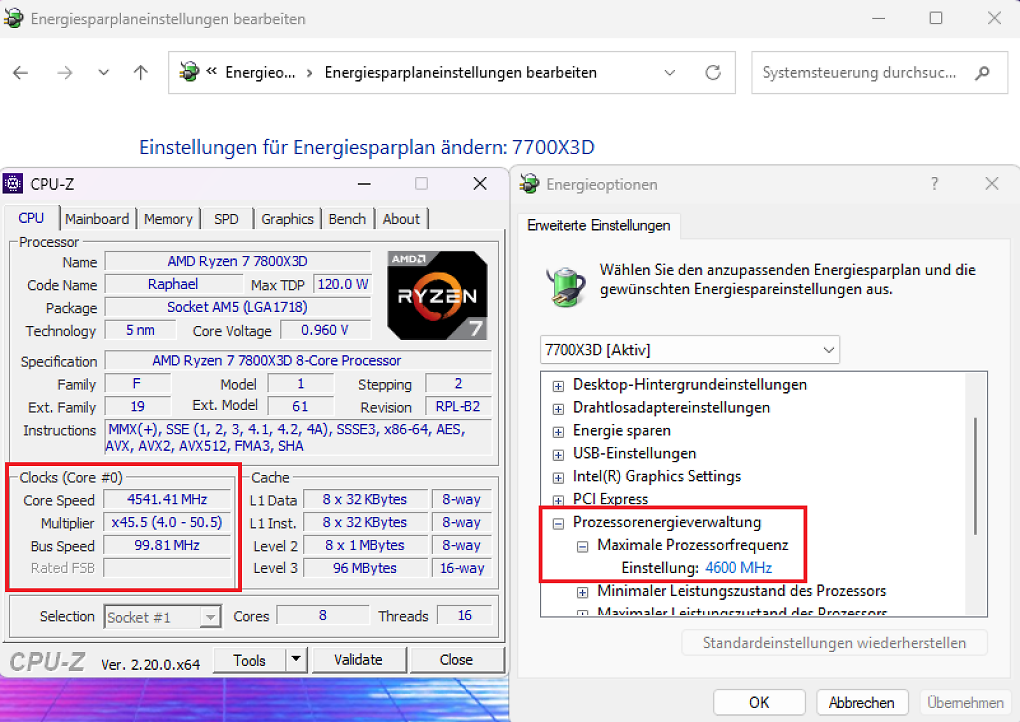Expand the PCI Express node
1020x722 pixels.
click(558, 501)
